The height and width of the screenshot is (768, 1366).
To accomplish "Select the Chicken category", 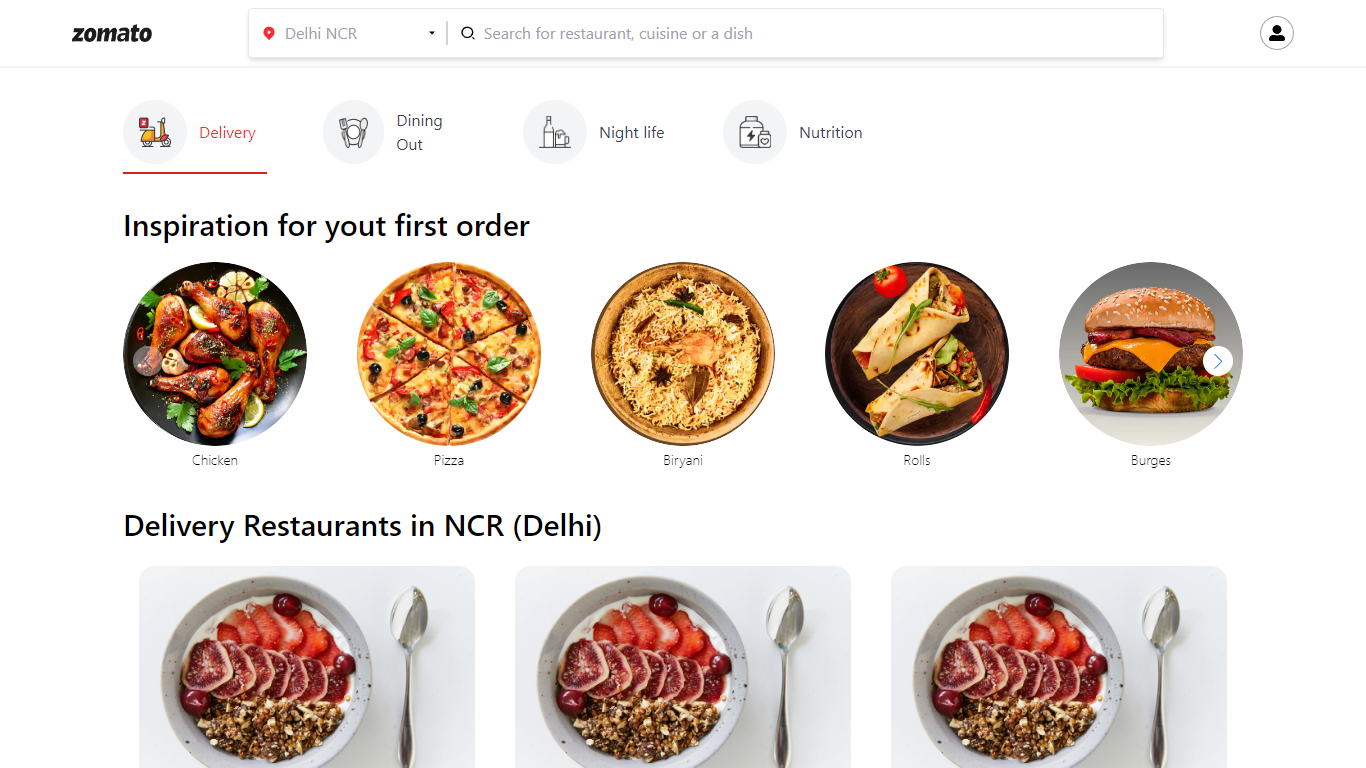I will coord(214,353).
